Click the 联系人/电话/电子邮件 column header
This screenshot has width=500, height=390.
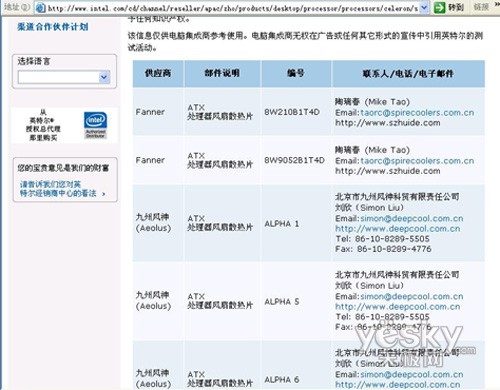408,73
